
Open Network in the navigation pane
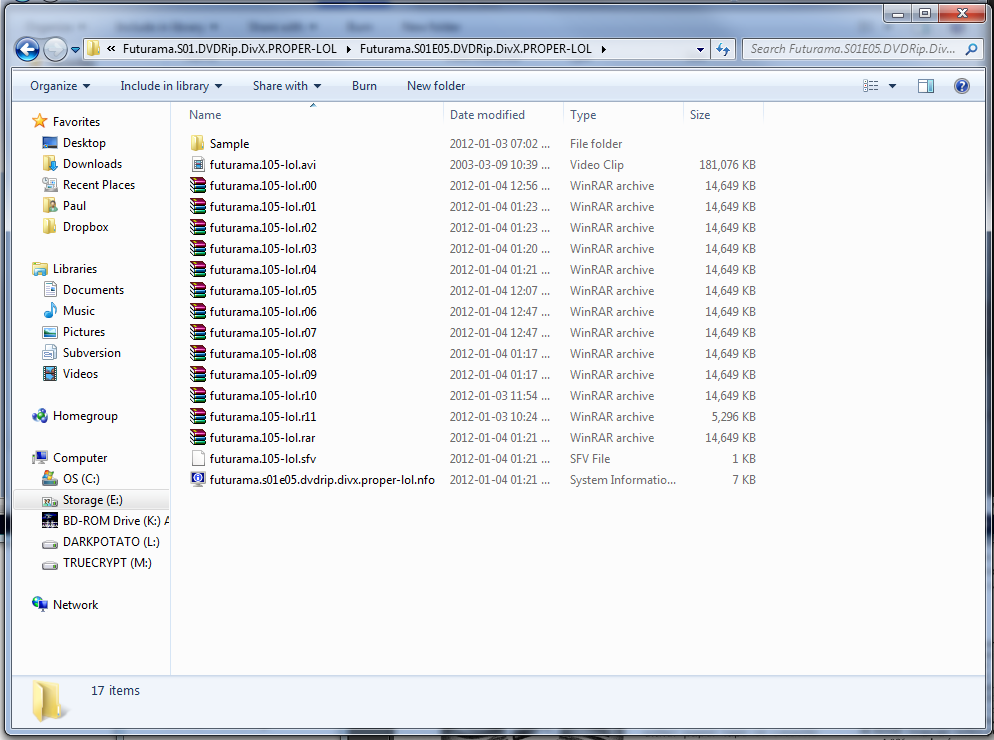click(x=75, y=605)
